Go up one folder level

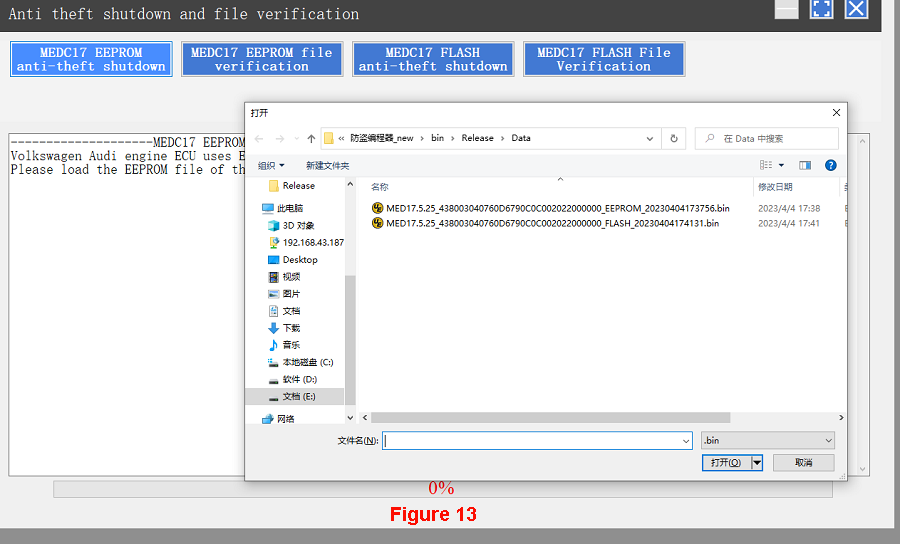pos(311,138)
